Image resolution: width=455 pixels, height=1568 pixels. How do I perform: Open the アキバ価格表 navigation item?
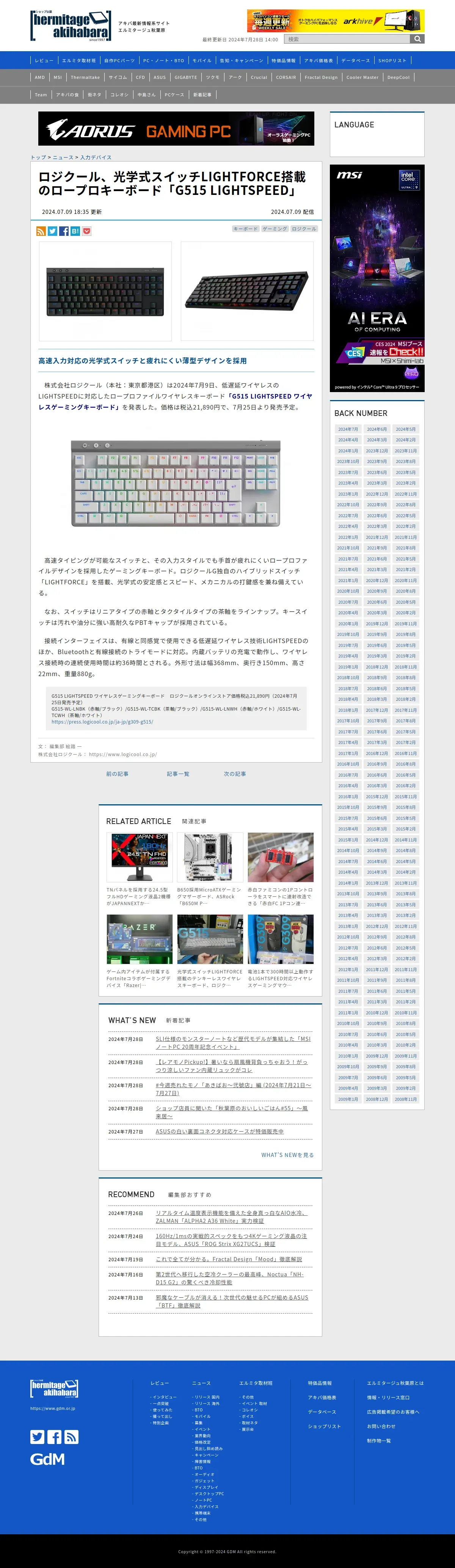(319, 60)
